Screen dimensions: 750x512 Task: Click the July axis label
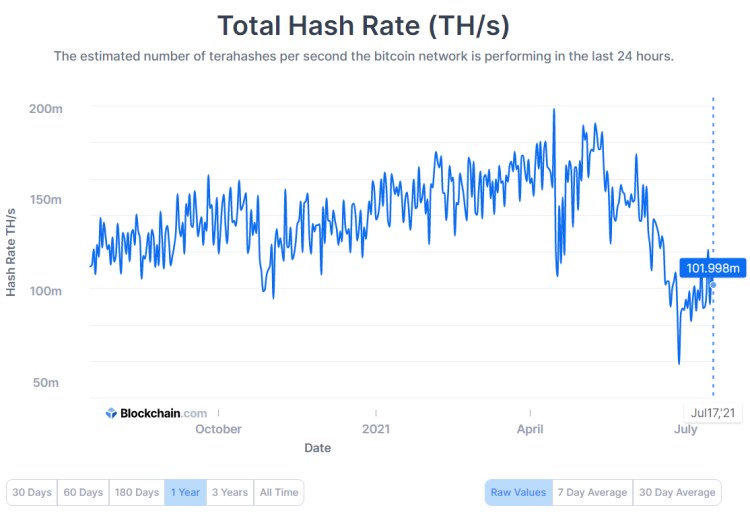pyautogui.click(x=685, y=429)
